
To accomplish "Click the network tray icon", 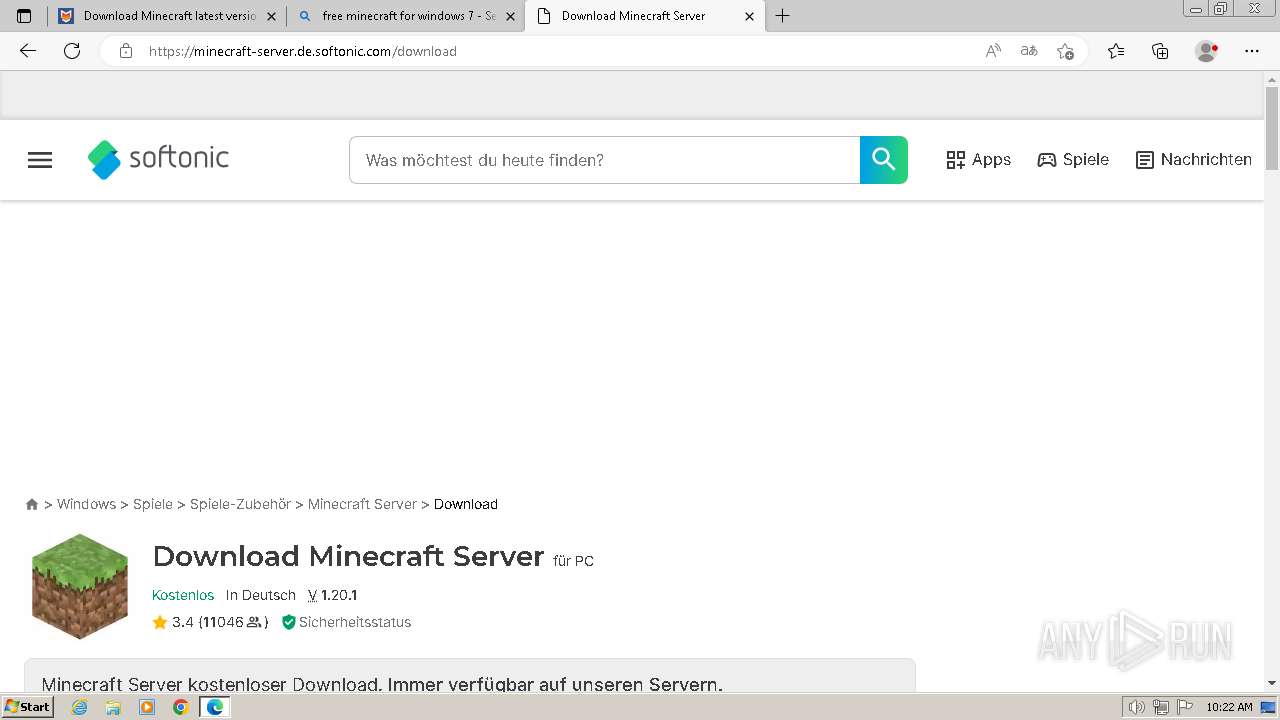I will point(1160,707).
